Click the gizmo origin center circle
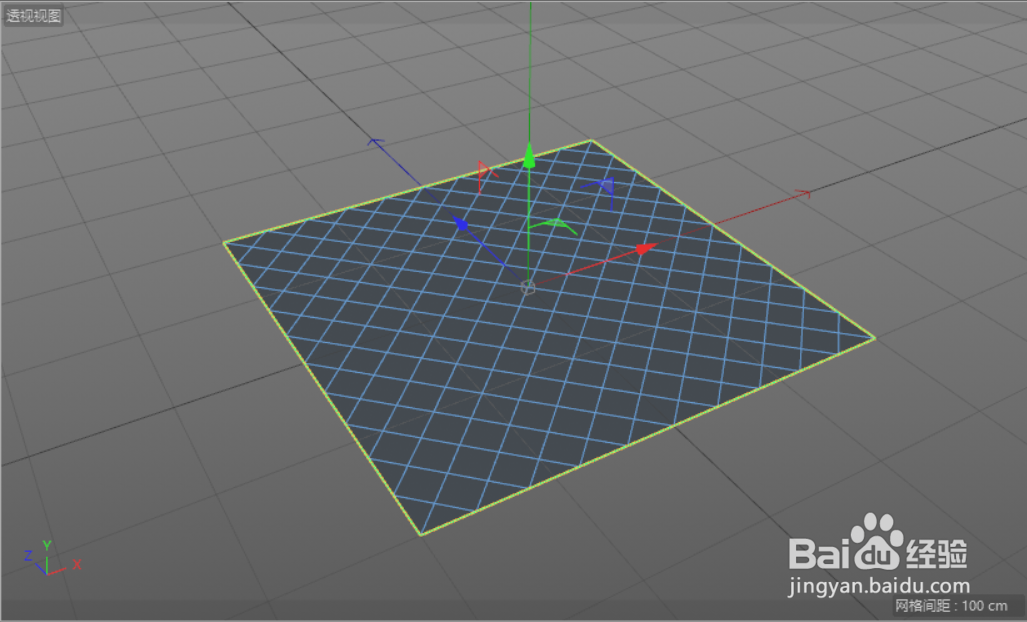 (x=528, y=287)
